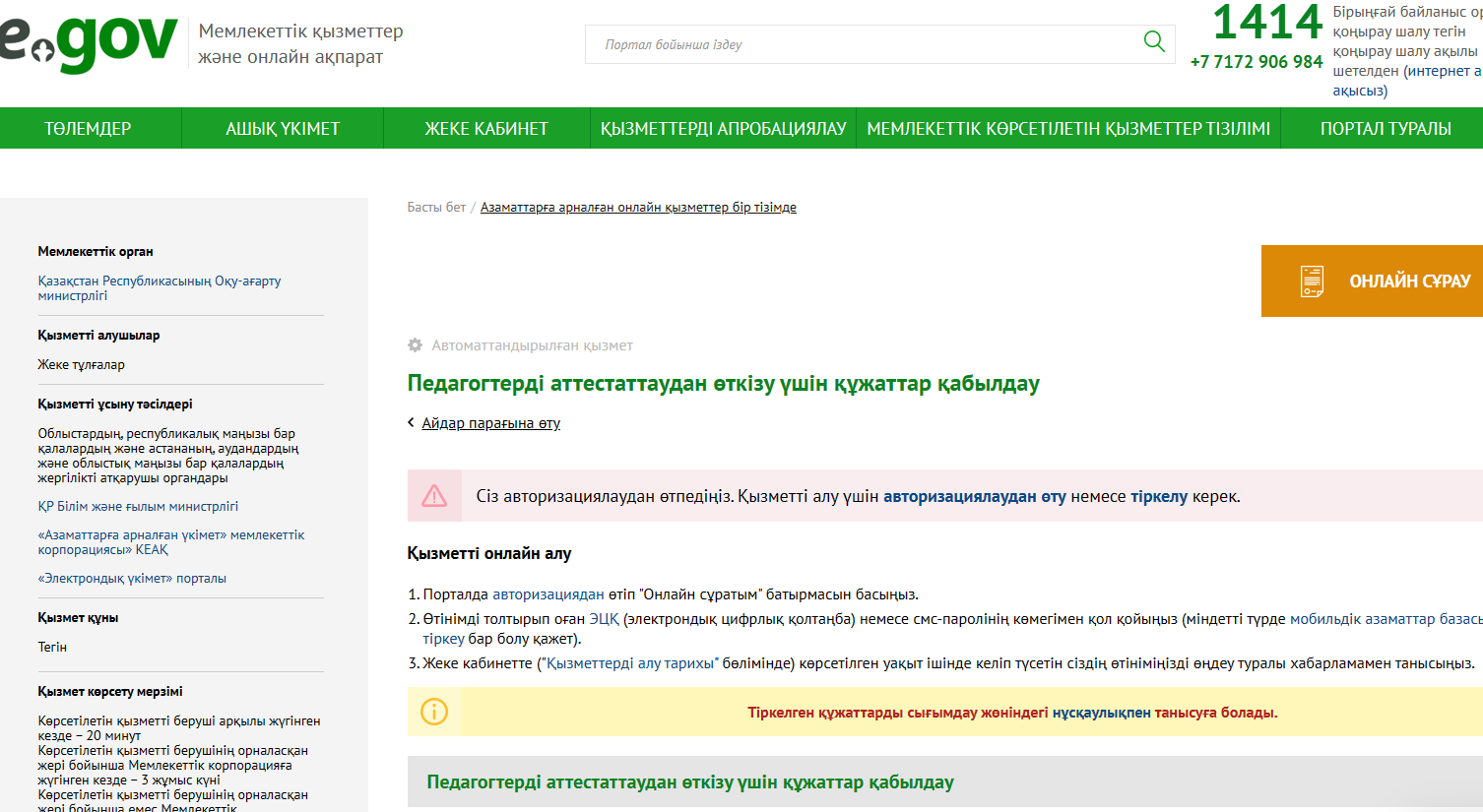Screen dimensions: 1483x812
Task: Click Қызмет құны sidebar heading
Action: click(x=78, y=617)
